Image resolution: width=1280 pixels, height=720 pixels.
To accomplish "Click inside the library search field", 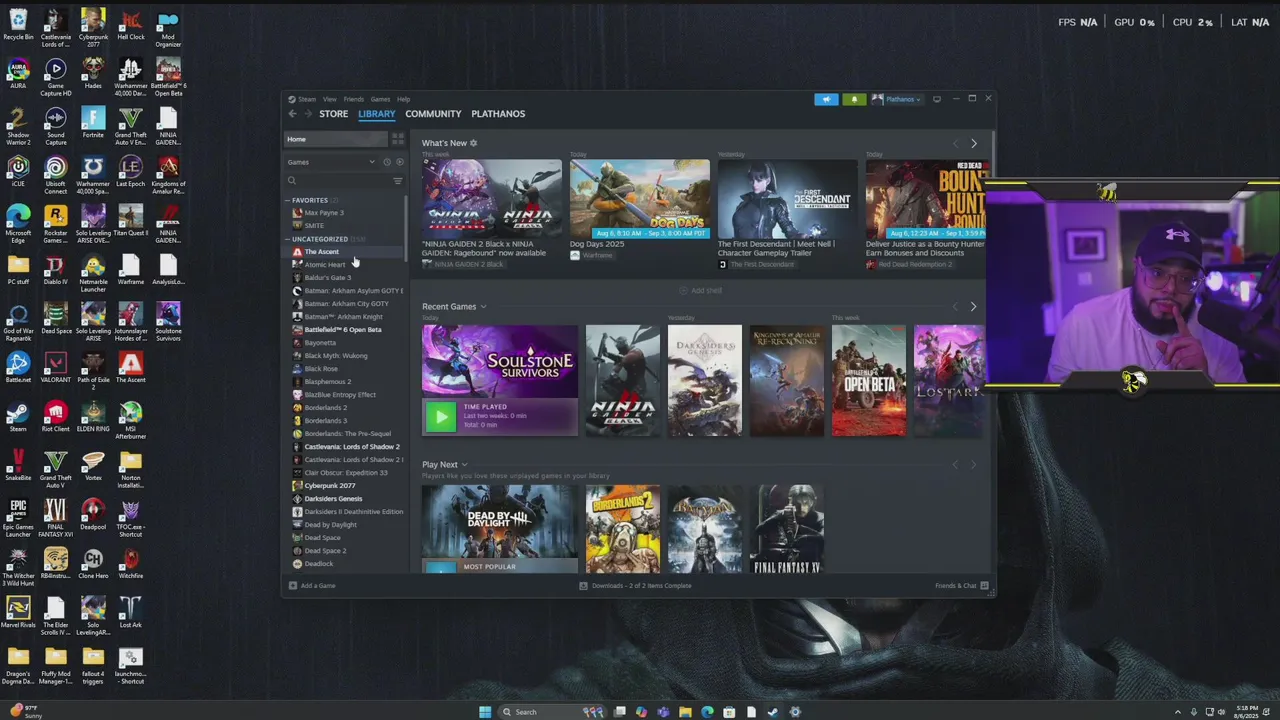I will tap(338, 181).
